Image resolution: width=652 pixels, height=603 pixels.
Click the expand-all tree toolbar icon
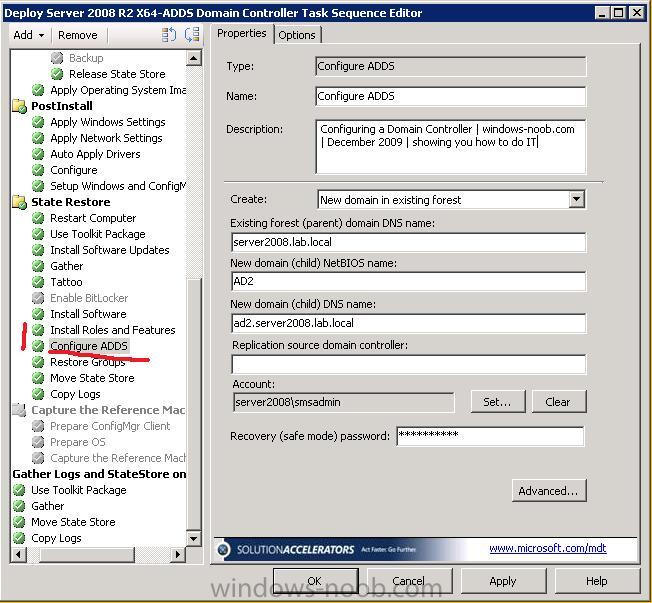click(x=169, y=35)
